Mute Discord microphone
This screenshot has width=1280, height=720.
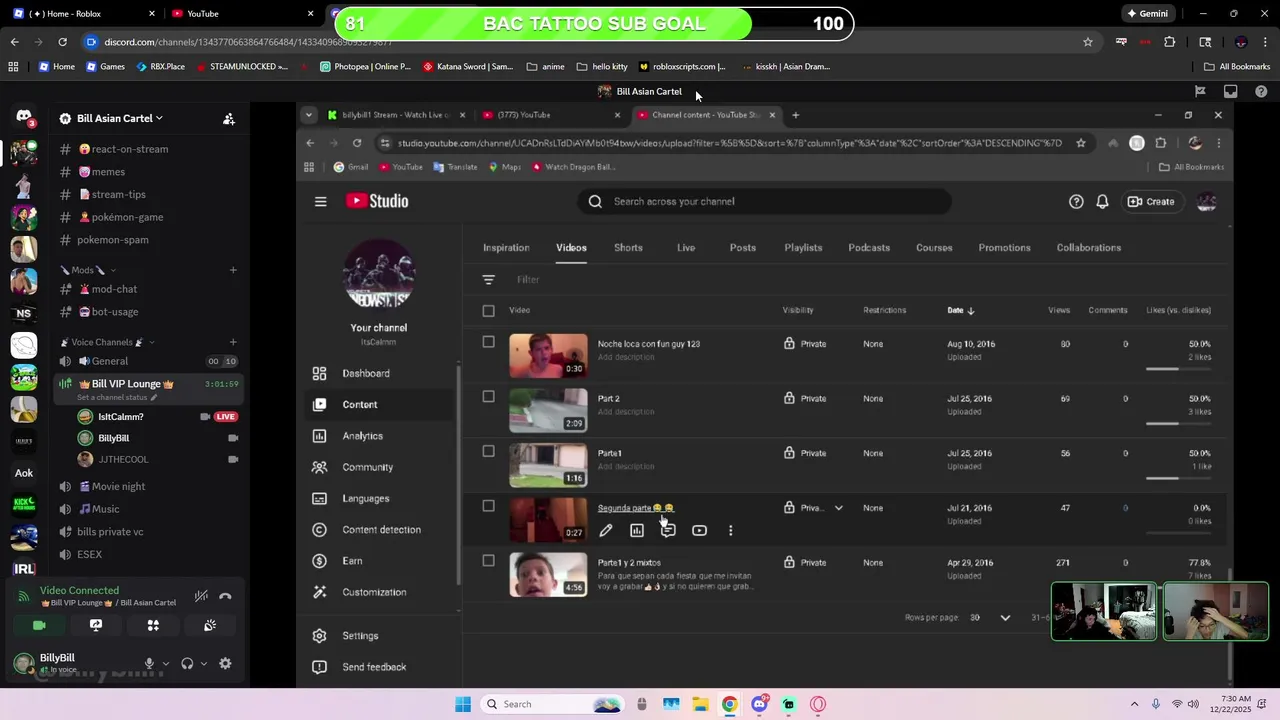point(149,663)
